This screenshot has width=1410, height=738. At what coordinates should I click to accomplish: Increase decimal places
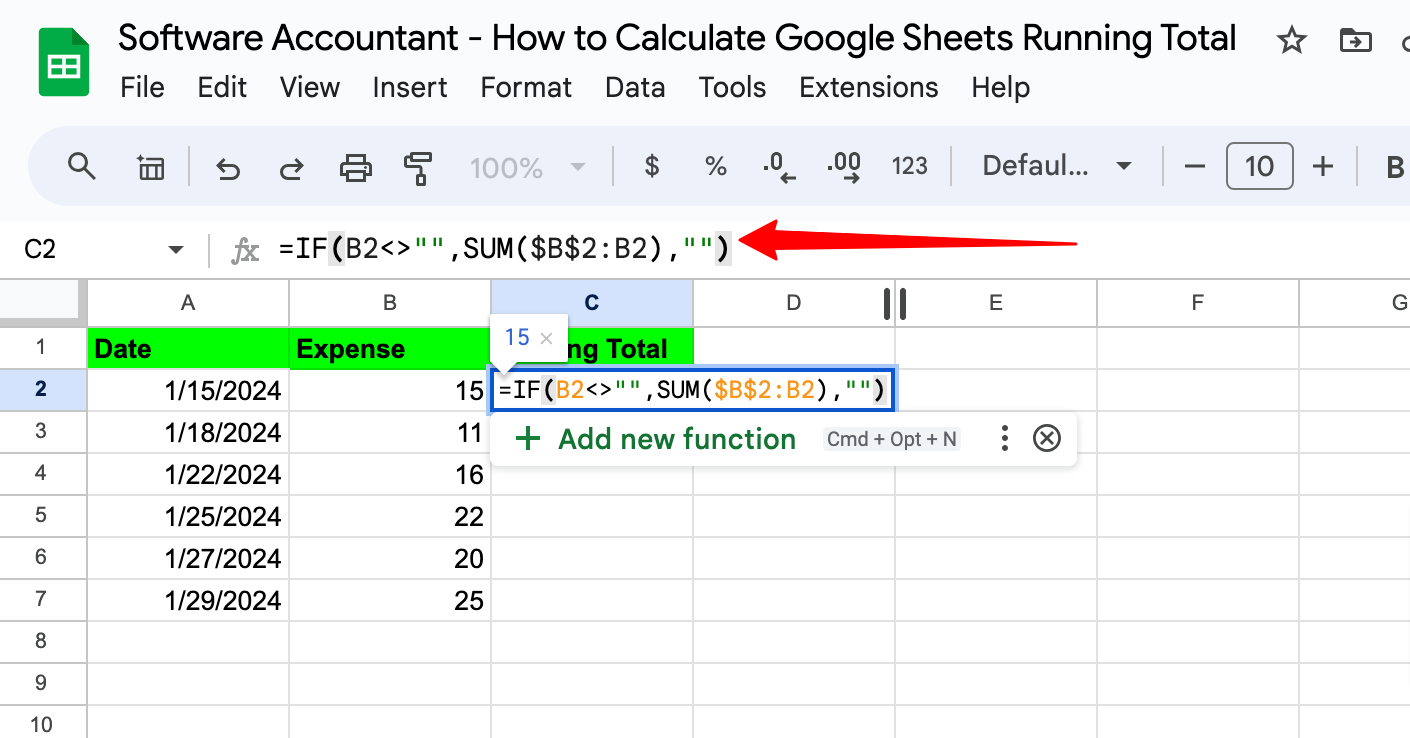[x=845, y=167]
